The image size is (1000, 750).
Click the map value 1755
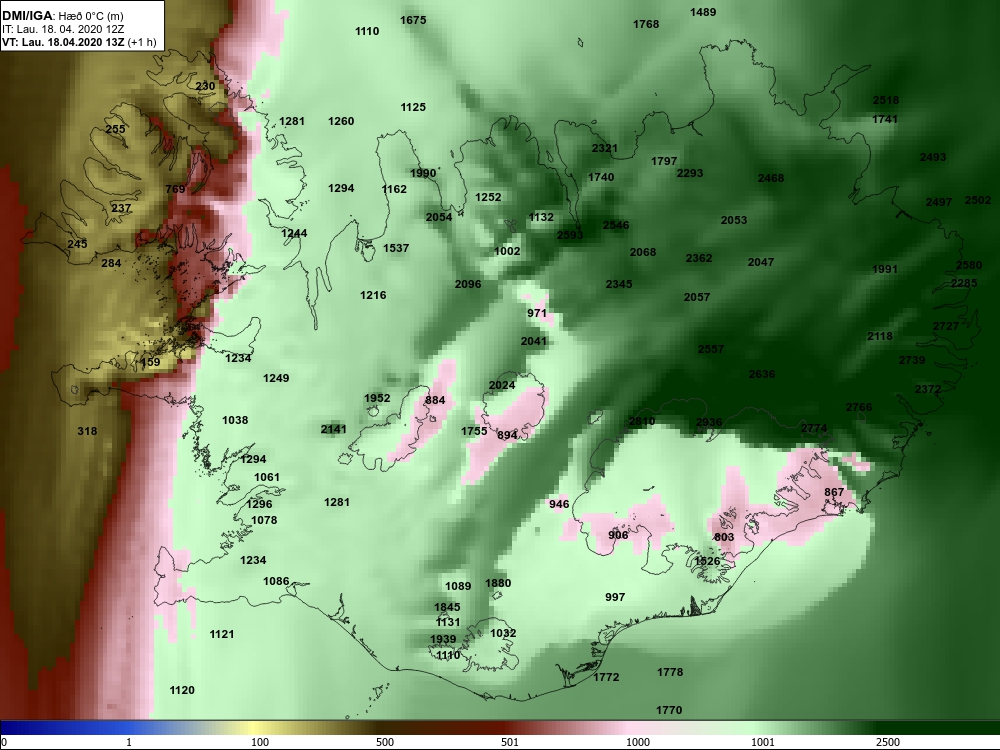coord(474,431)
